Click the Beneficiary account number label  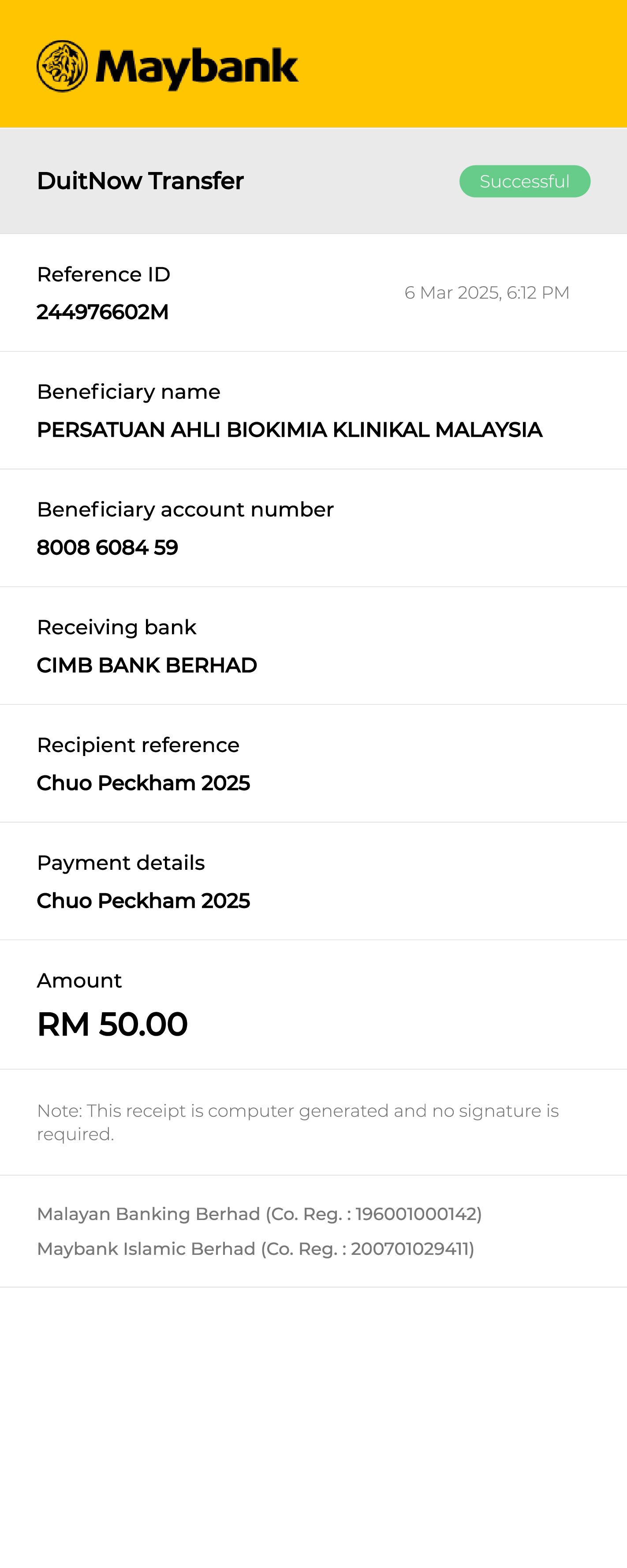click(x=185, y=509)
